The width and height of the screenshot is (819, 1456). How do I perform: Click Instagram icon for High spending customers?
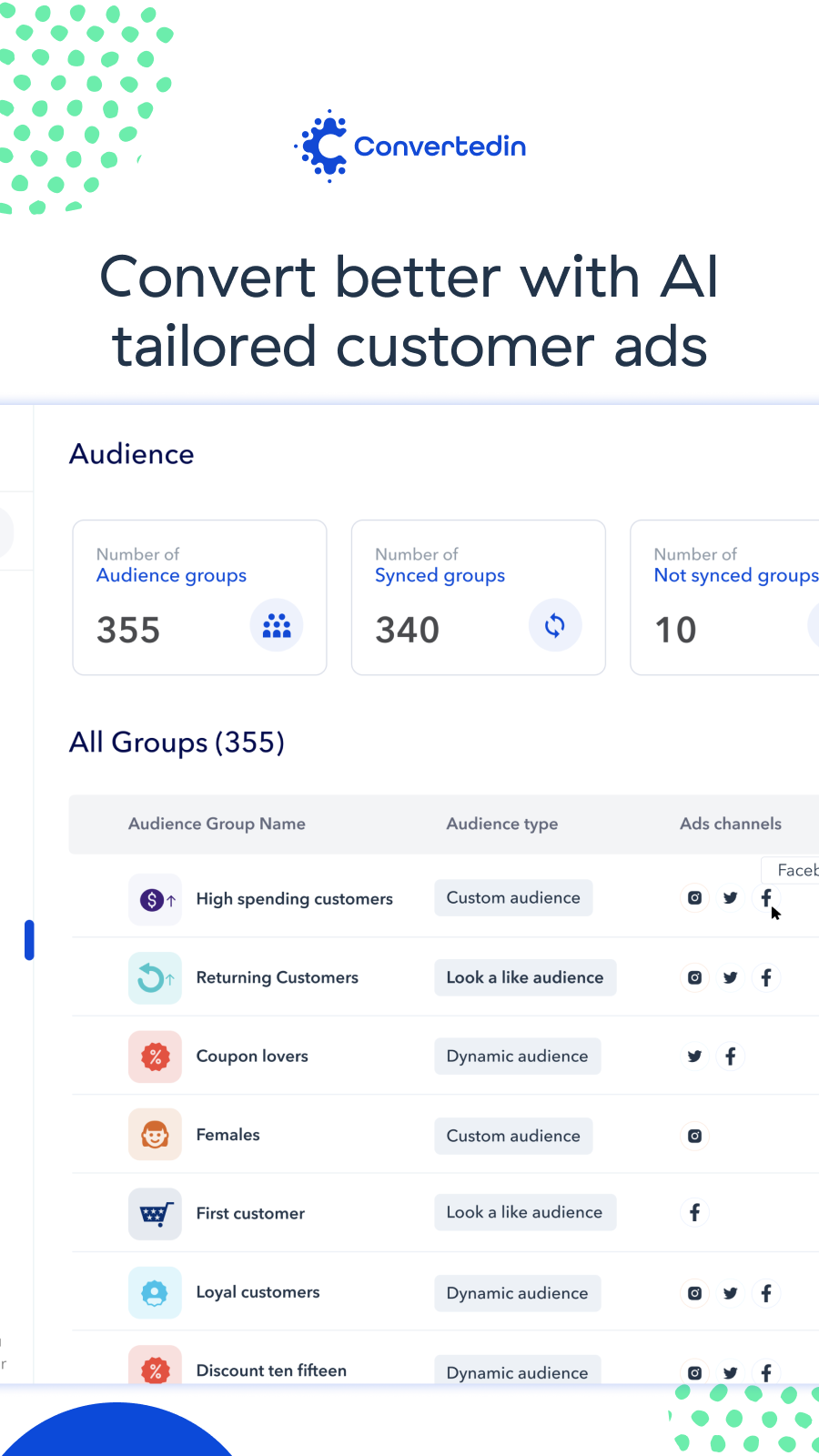tap(694, 898)
